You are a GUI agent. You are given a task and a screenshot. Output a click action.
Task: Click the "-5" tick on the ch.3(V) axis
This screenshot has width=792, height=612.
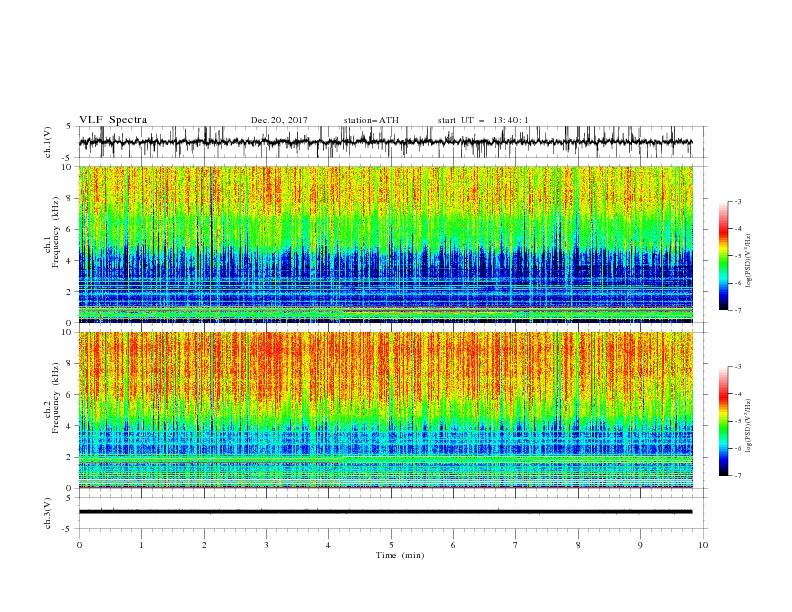pos(68,529)
